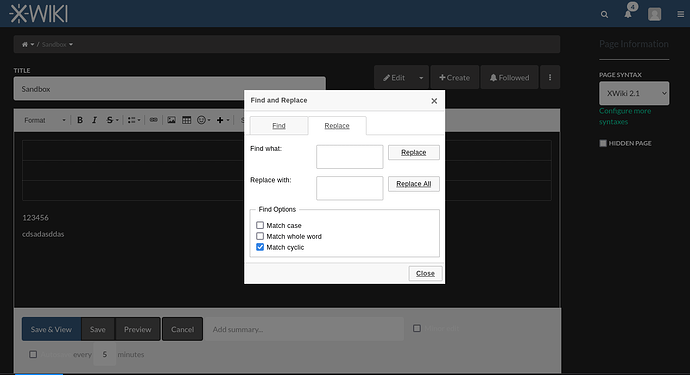Toggle the Hidden Page checkbox
Screen dimensions: 690x375
(603, 143)
